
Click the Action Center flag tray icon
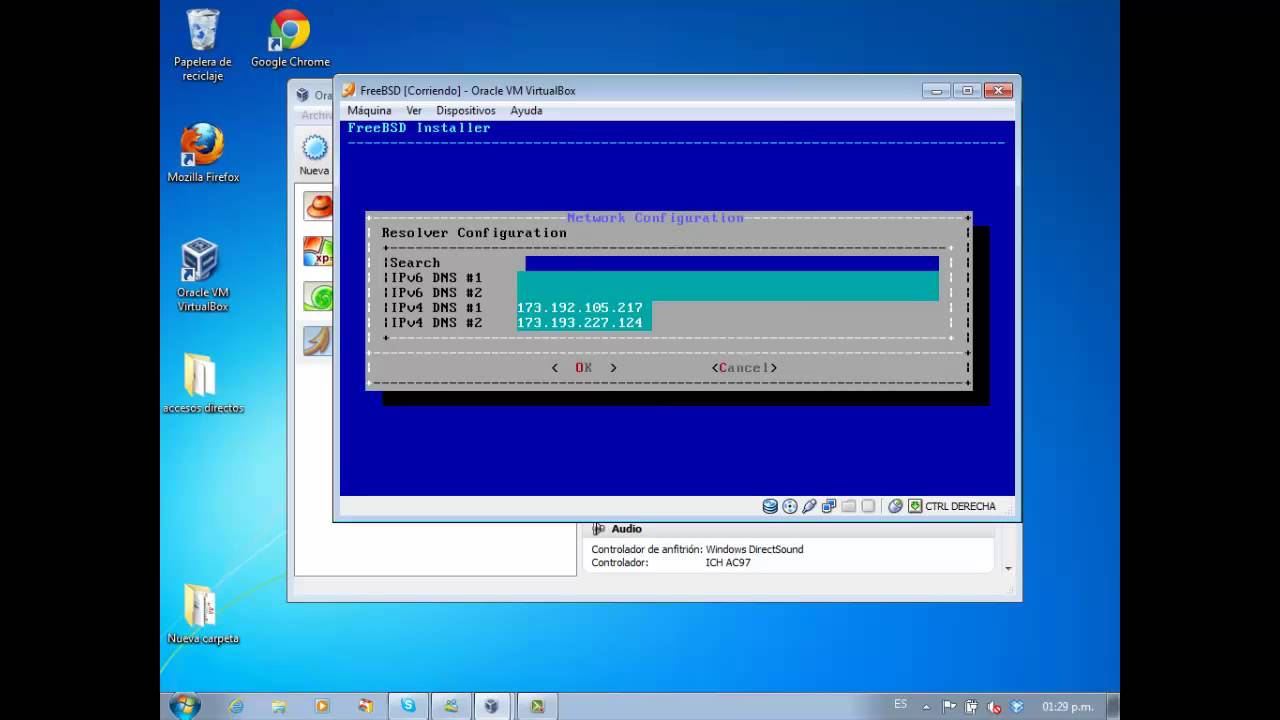point(950,707)
